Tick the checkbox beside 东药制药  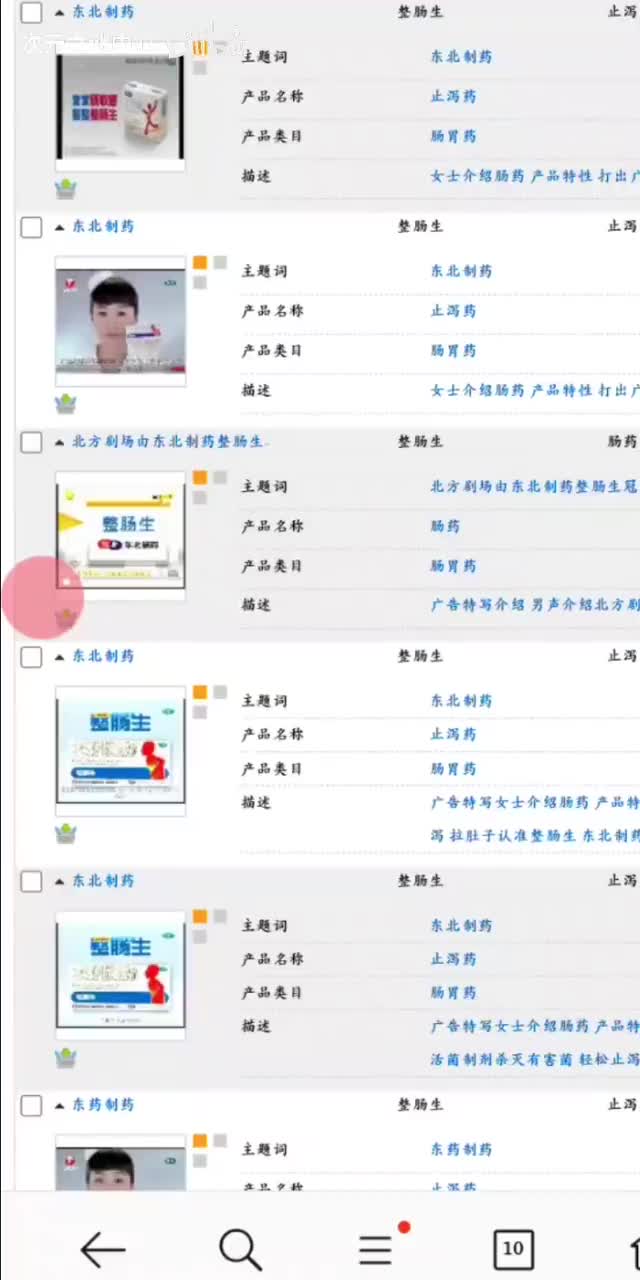(32, 1105)
